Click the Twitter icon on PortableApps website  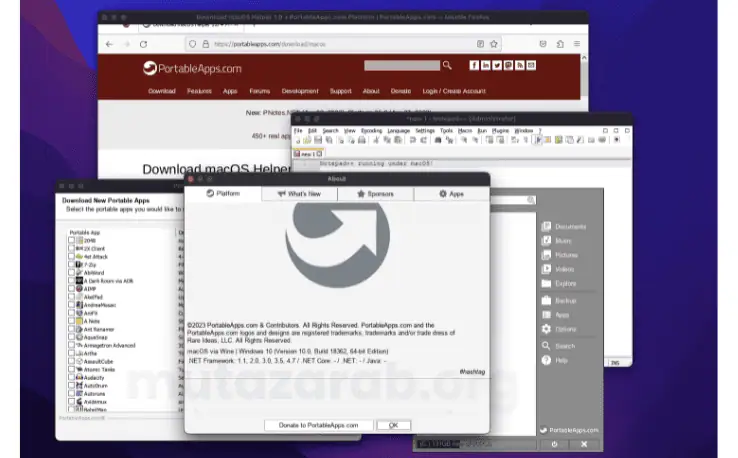pyautogui.click(x=497, y=65)
